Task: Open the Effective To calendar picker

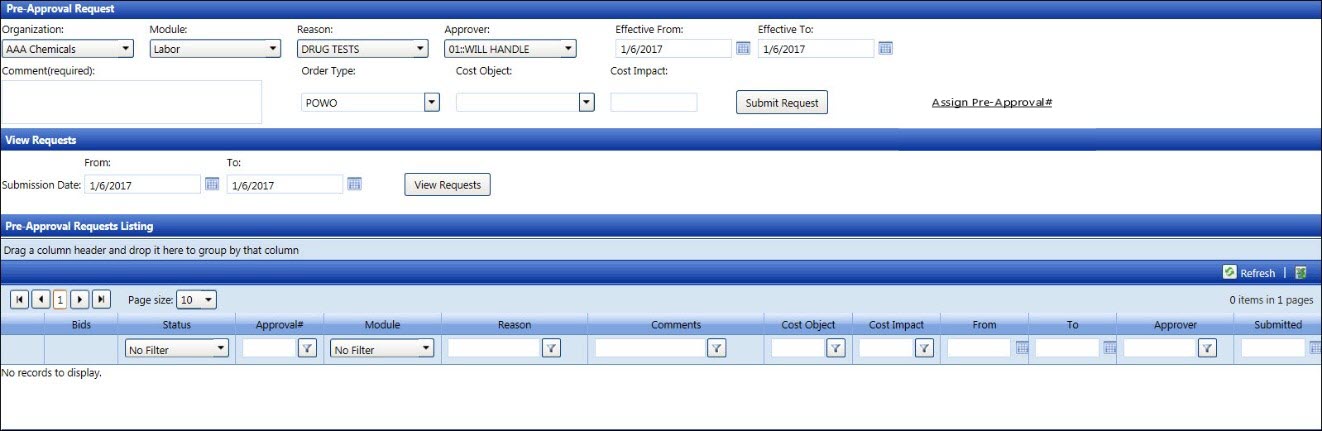Action: coord(885,48)
